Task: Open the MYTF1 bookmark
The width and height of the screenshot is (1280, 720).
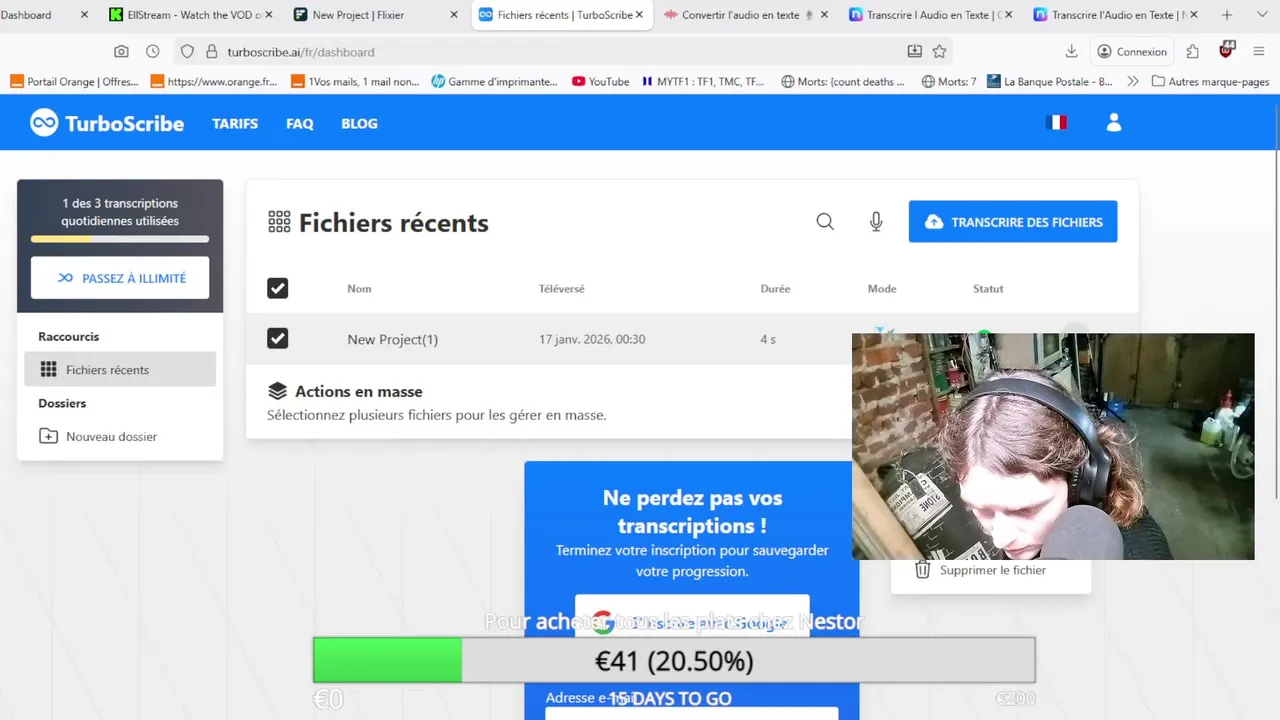Action: point(703,82)
